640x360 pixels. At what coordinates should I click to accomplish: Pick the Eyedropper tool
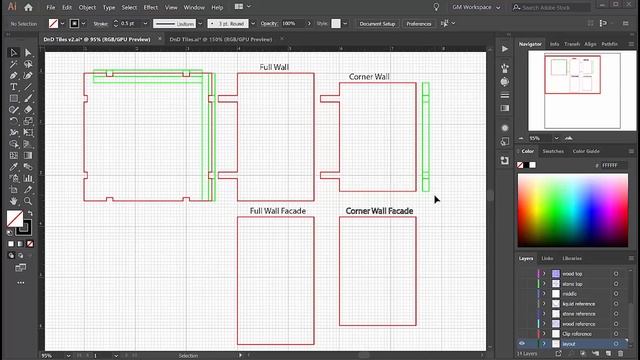[13, 167]
